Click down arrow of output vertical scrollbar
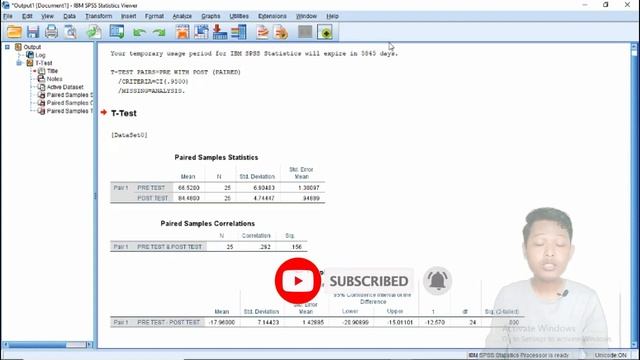Image resolution: width=640 pixels, height=360 pixels. pyautogui.click(x=634, y=345)
